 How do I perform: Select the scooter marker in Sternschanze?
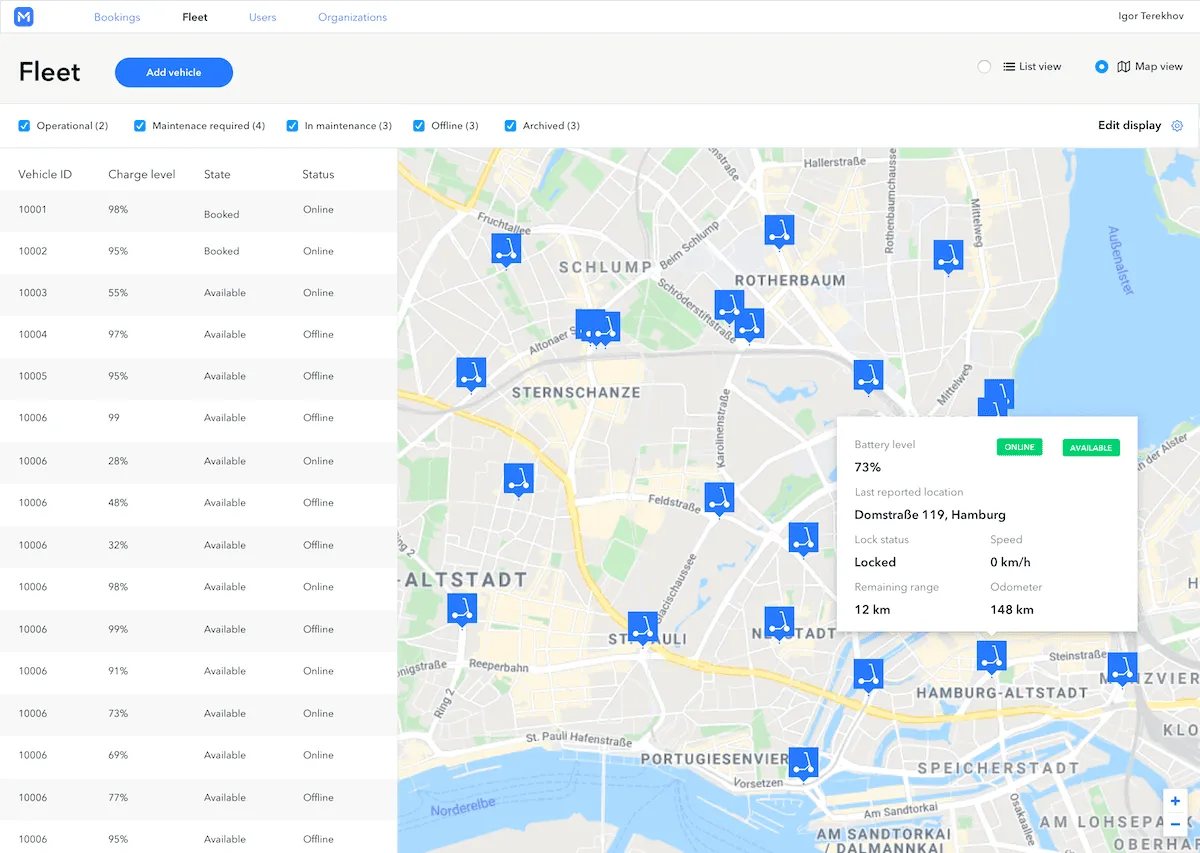tap(470, 372)
